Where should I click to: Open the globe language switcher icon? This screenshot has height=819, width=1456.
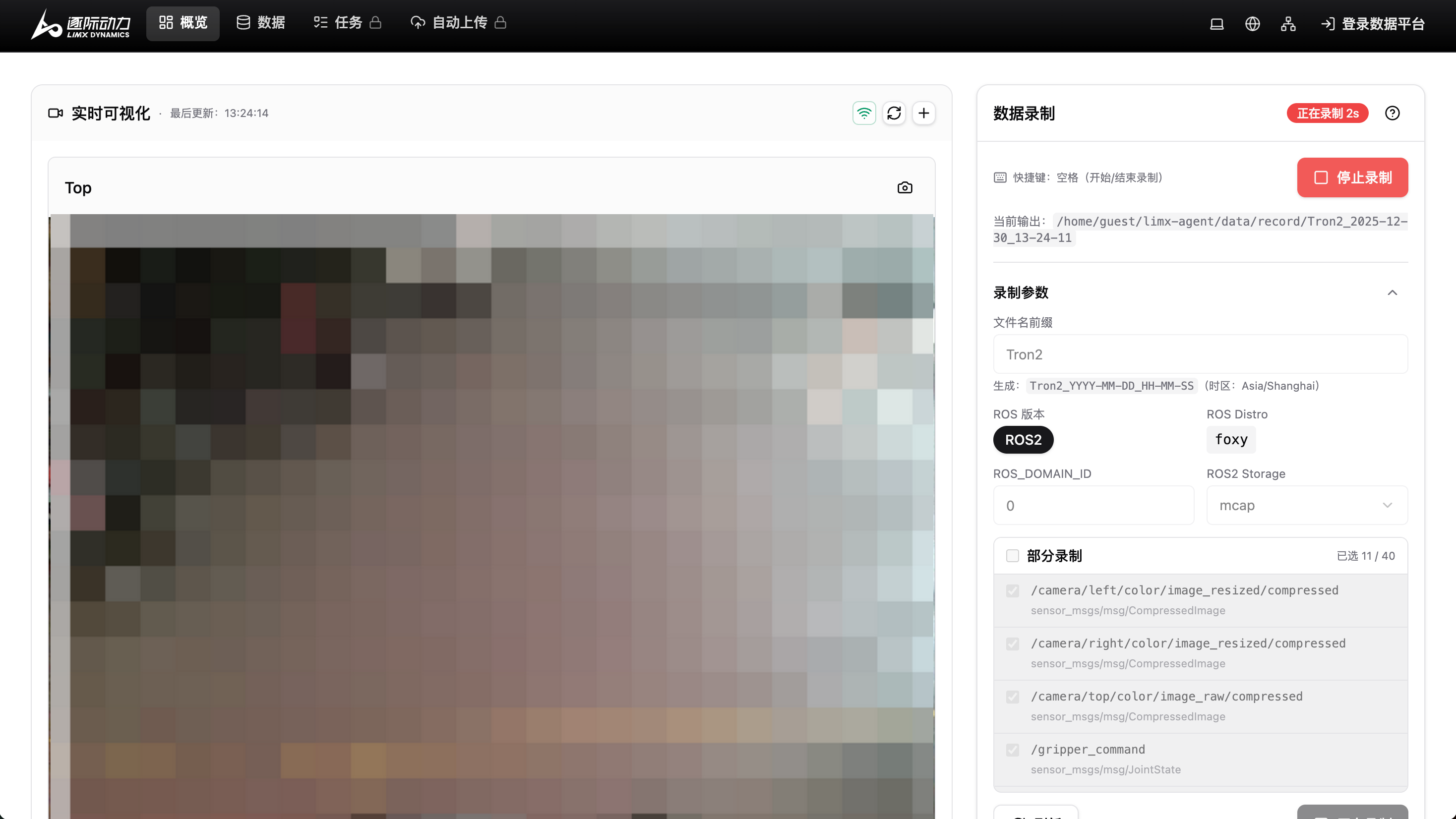[1252, 24]
